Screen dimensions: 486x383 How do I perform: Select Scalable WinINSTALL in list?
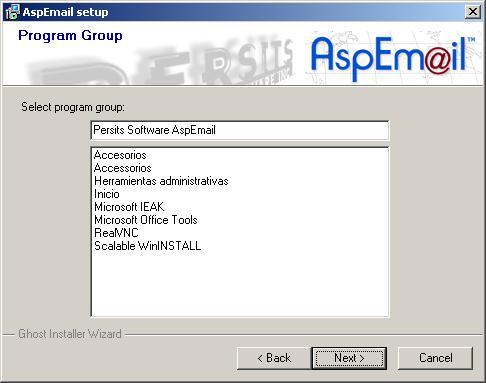[x=148, y=246]
